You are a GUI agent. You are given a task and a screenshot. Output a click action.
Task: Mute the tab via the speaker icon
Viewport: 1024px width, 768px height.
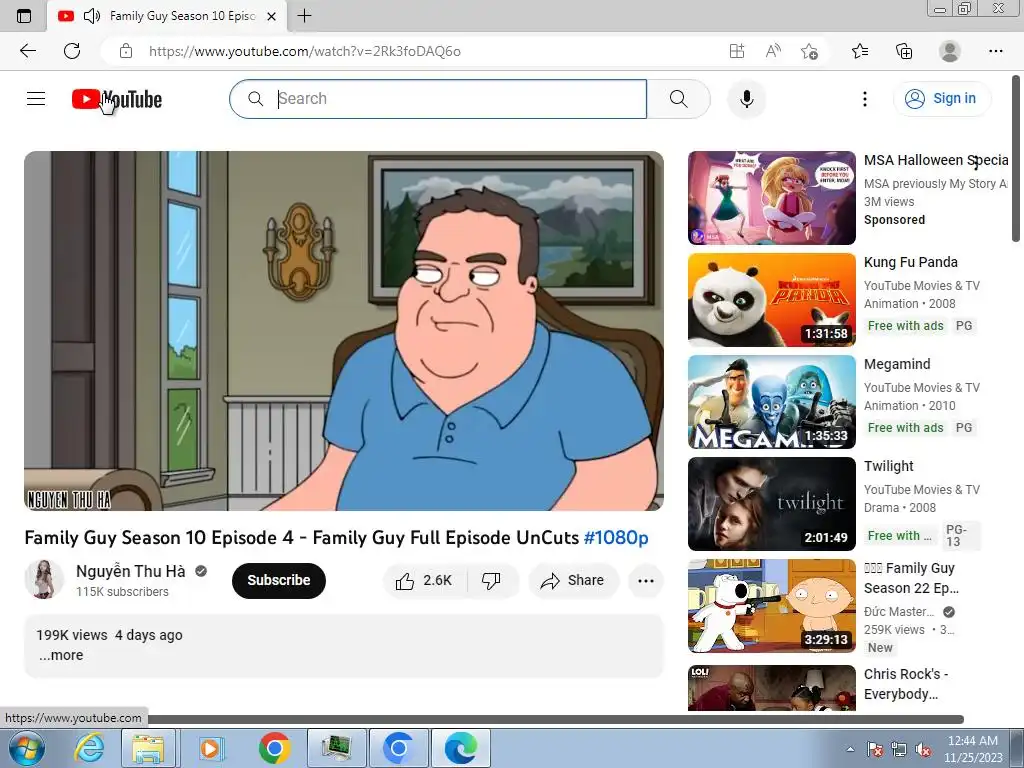92,16
